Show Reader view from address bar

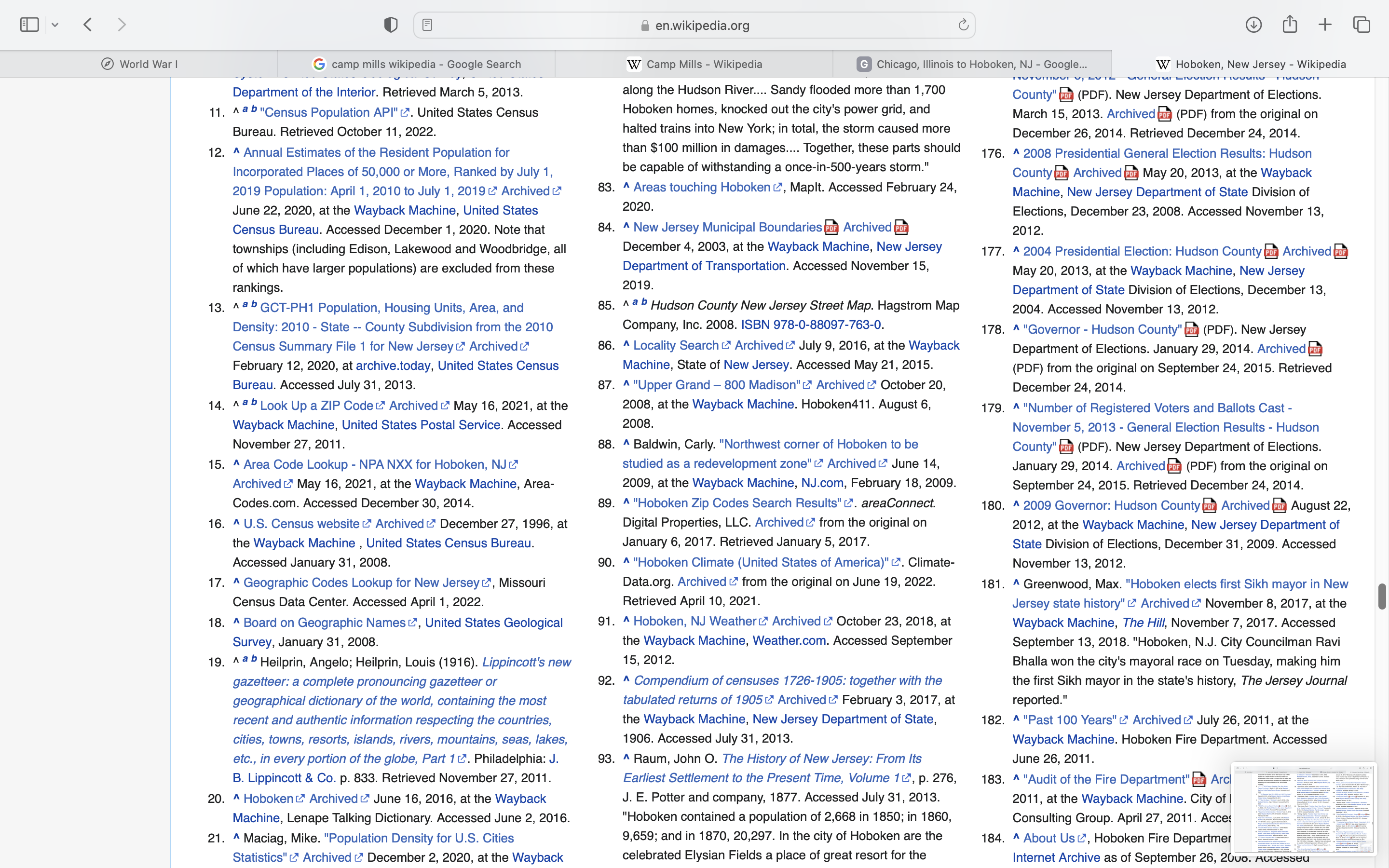coord(427,25)
